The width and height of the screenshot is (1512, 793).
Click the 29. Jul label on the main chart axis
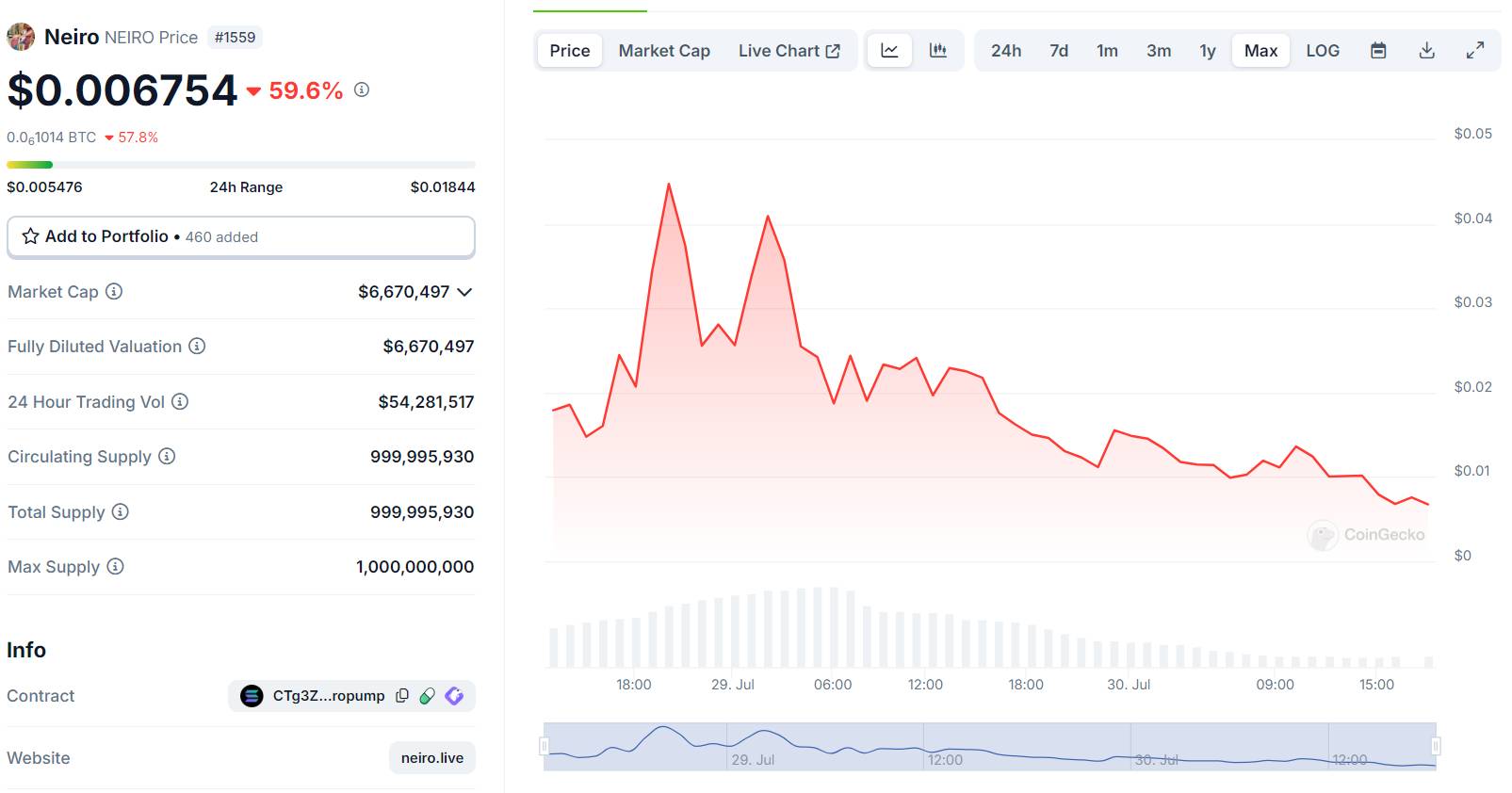pyautogui.click(x=733, y=685)
